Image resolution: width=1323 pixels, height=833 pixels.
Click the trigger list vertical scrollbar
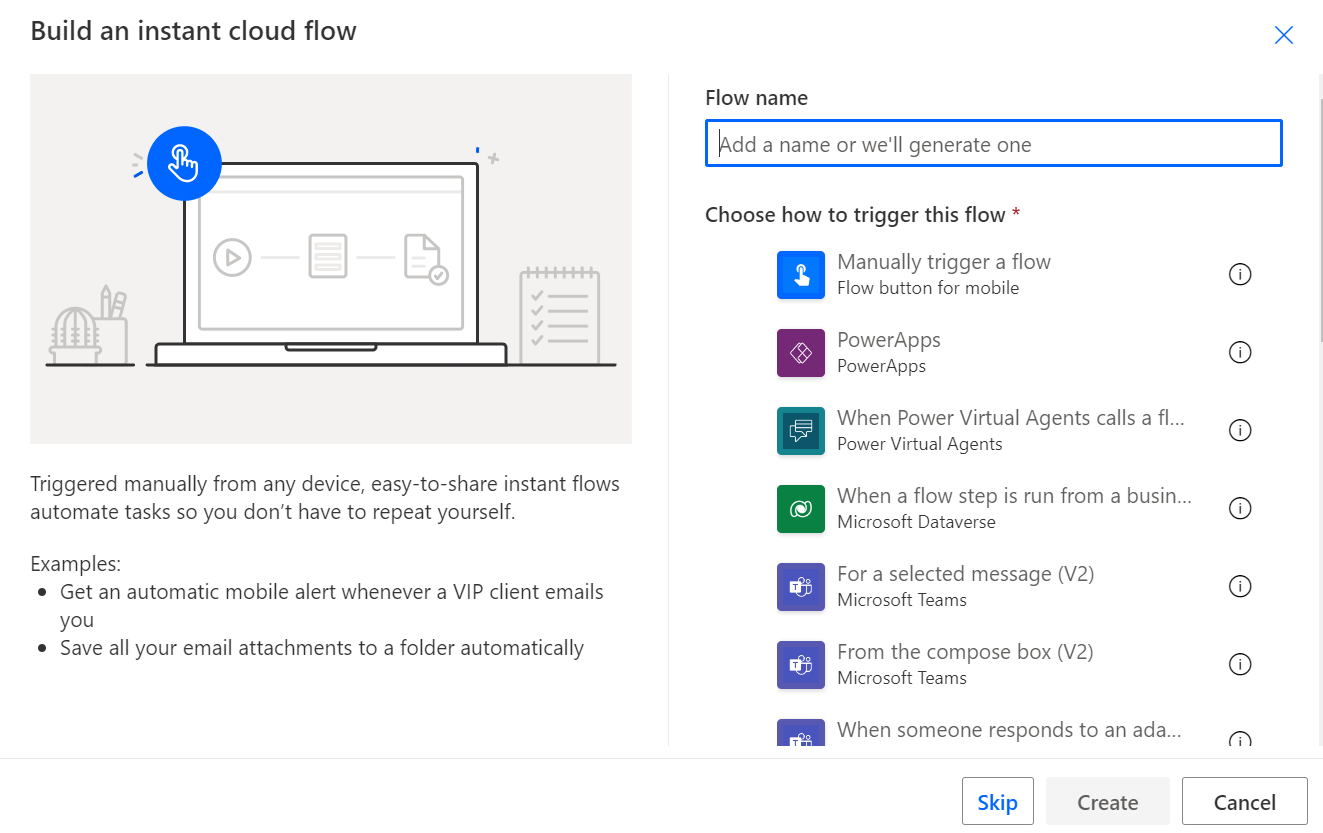click(1319, 220)
